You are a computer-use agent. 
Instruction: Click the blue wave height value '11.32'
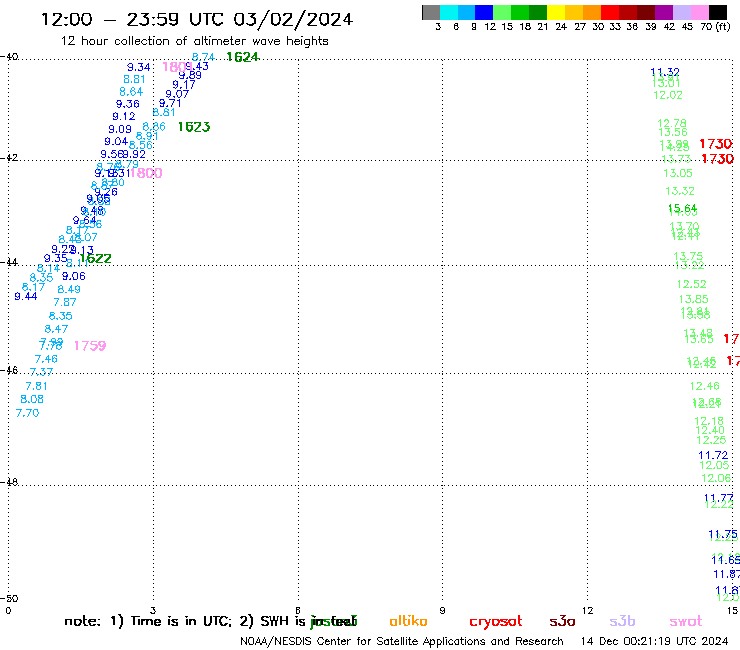click(665, 72)
